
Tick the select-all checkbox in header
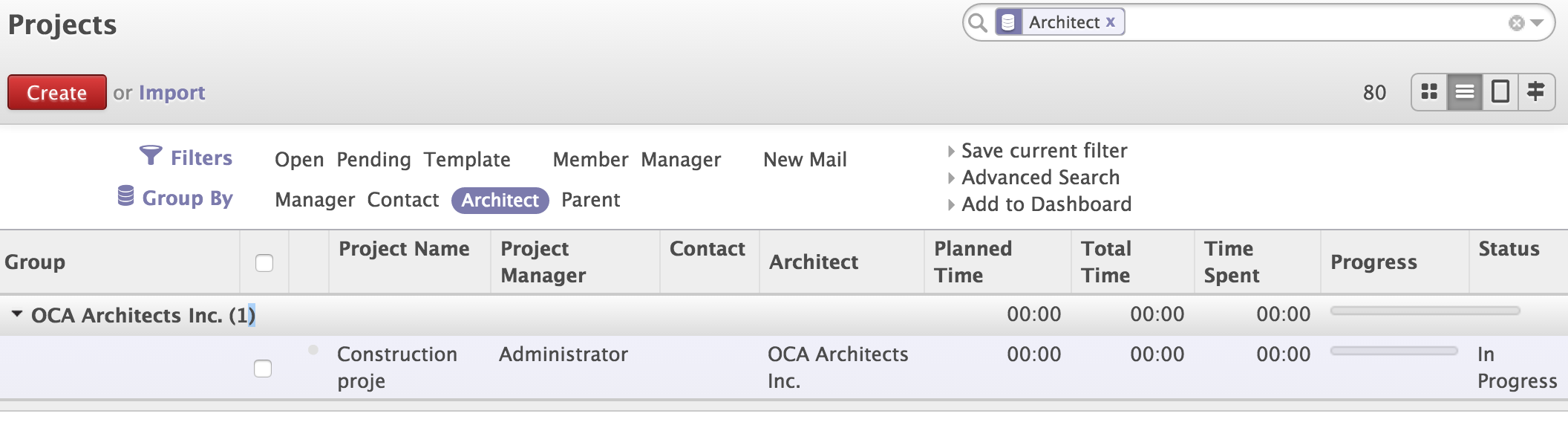[264, 263]
